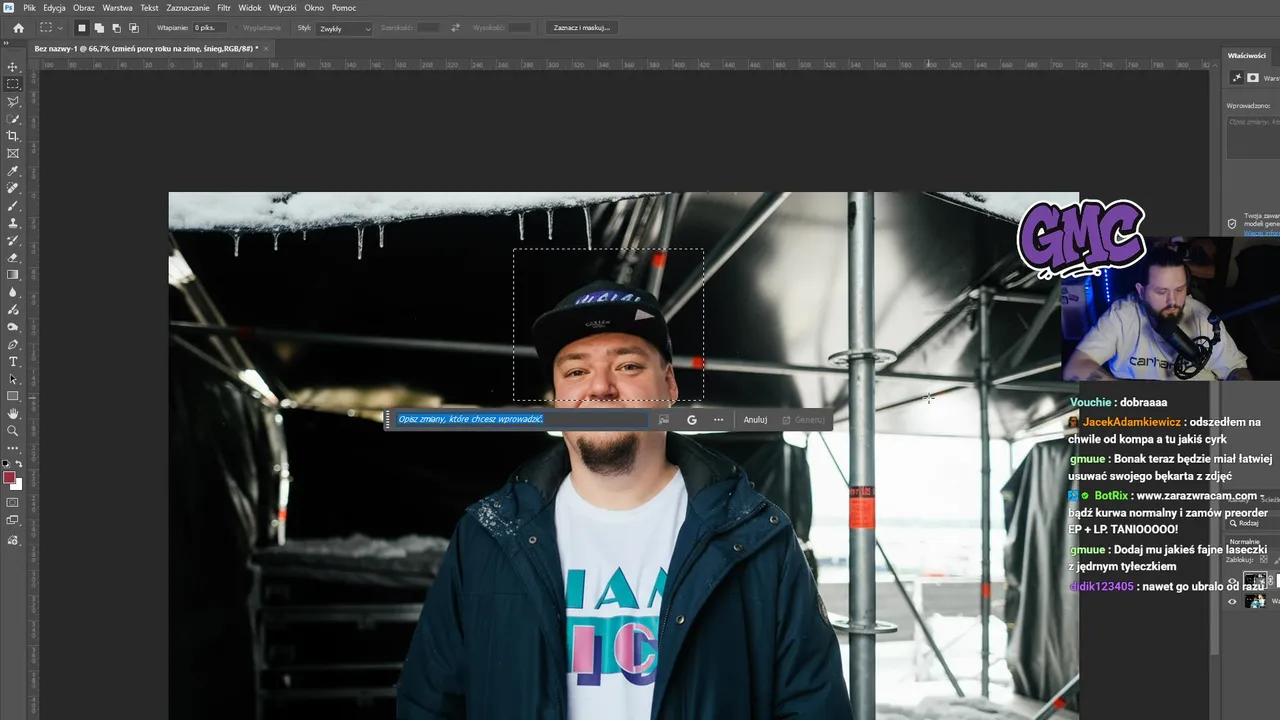This screenshot has height=720, width=1280.
Task: Select the Crop tool
Action: click(13, 136)
